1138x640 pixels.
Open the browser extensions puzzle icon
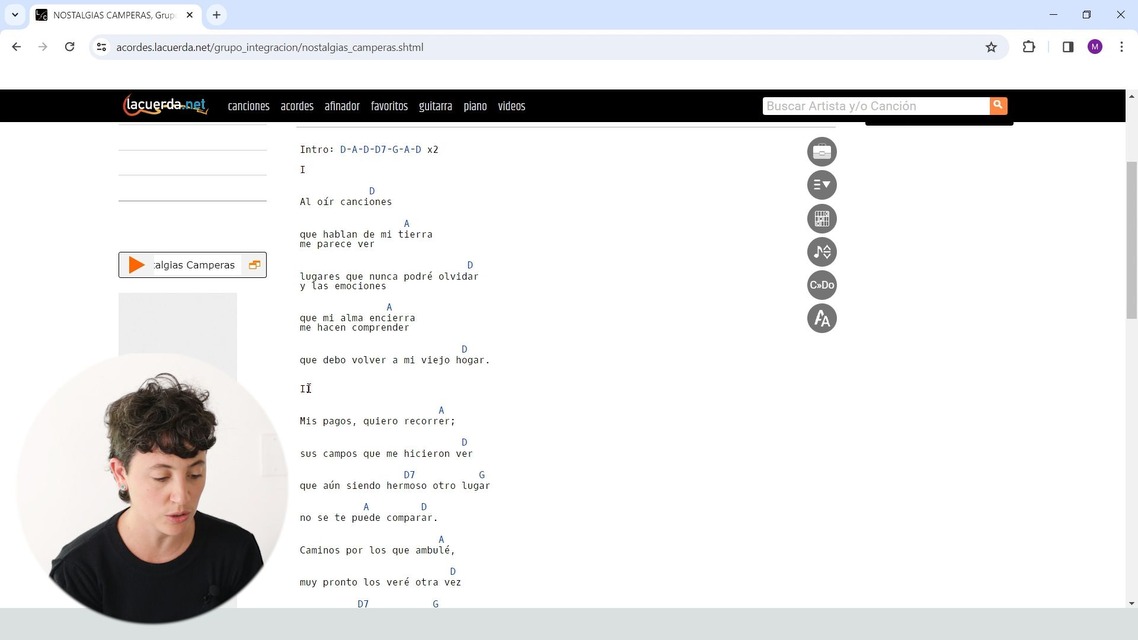[1028, 47]
